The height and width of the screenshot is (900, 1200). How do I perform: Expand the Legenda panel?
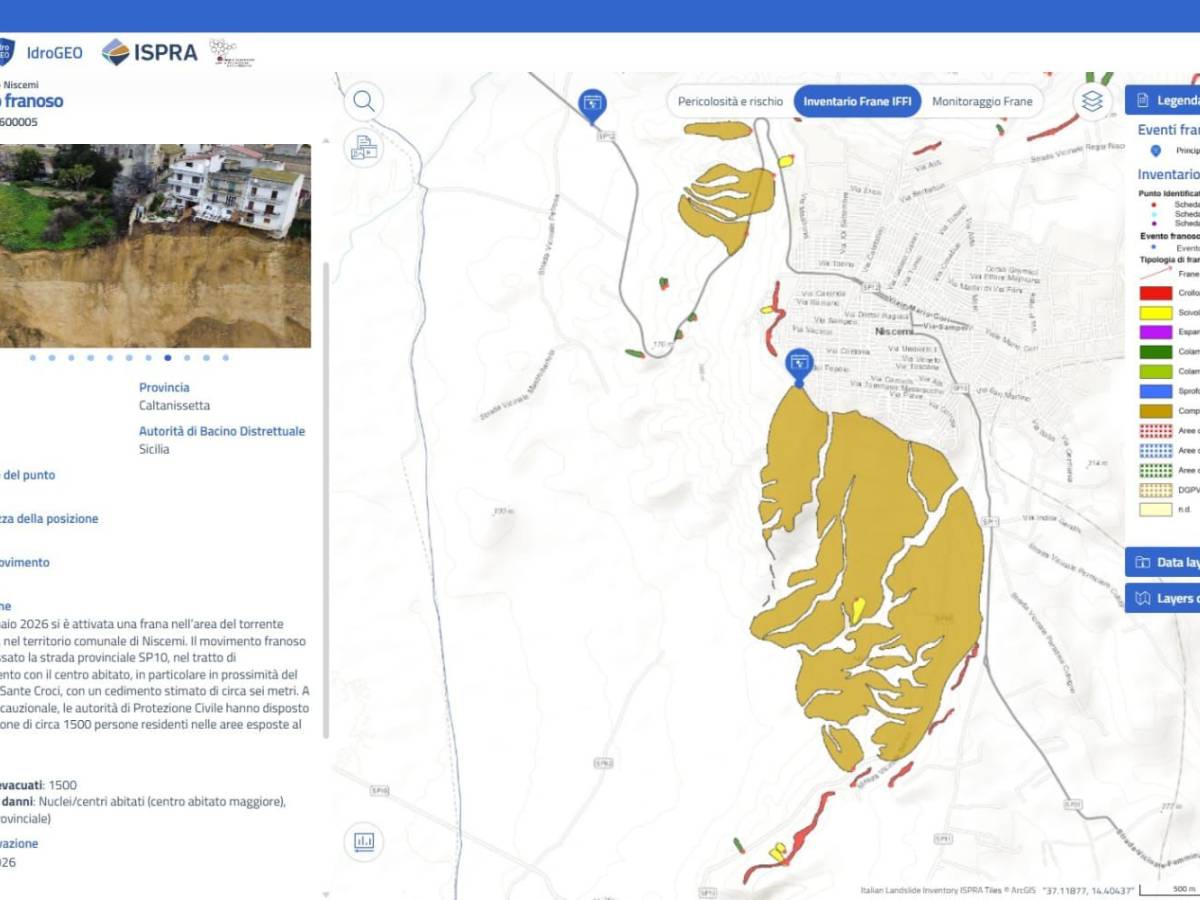click(1165, 100)
